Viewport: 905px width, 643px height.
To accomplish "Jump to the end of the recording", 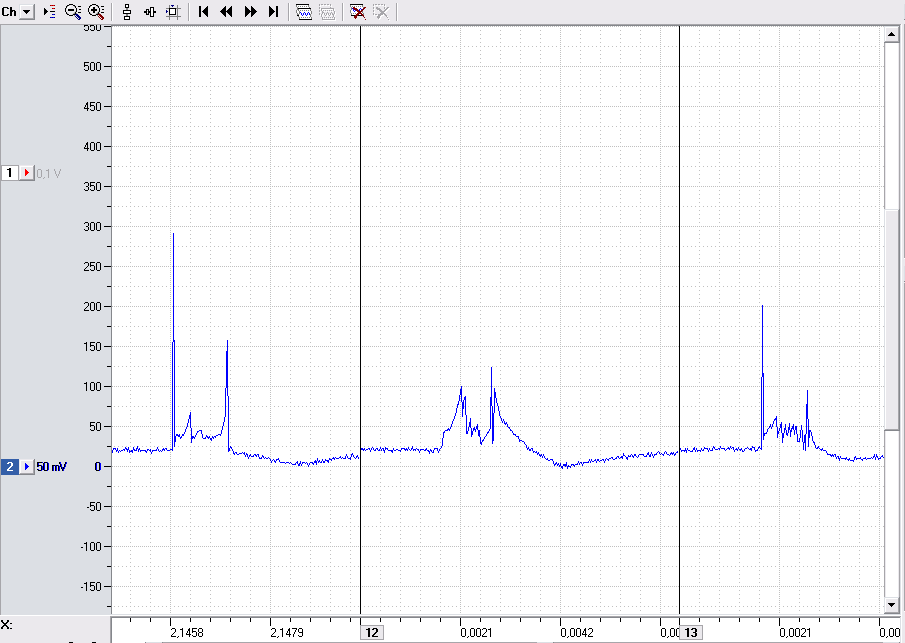I will [274, 12].
